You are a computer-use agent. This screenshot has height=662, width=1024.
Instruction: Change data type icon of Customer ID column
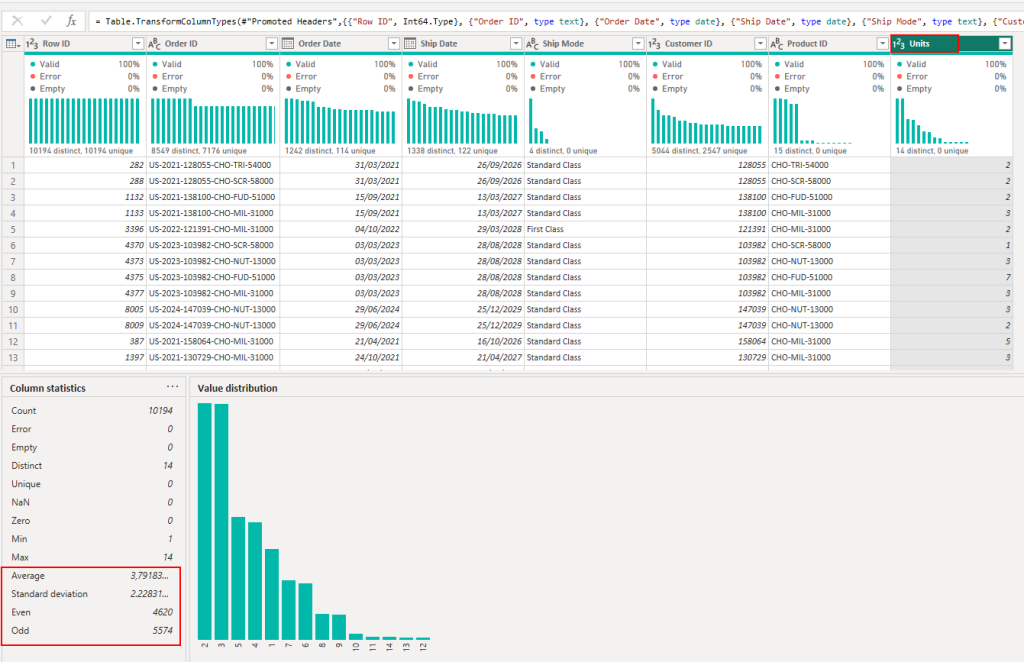654,44
